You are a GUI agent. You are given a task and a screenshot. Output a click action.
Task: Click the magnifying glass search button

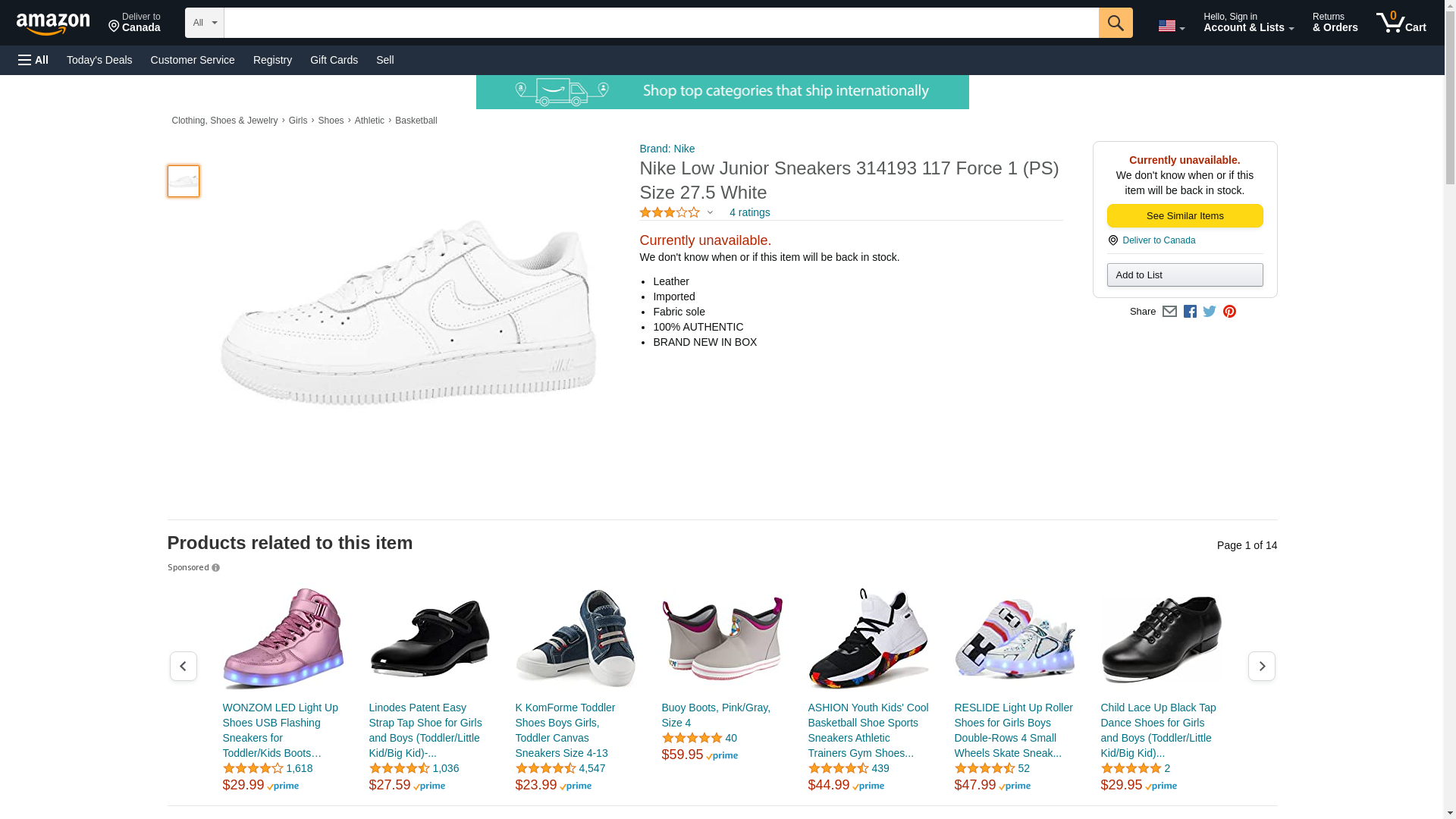[x=1115, y=23]
